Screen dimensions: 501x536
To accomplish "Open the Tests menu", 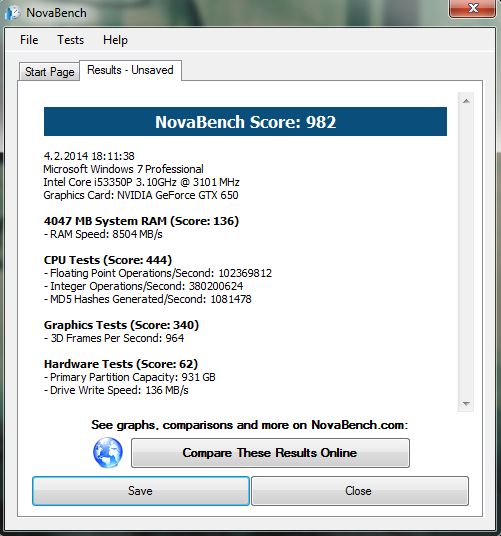I will click(70, 40).
